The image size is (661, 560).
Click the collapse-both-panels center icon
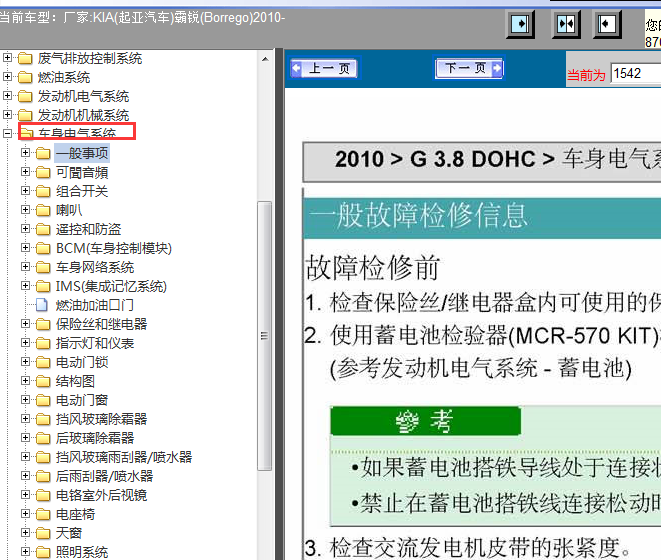[566, 24]
